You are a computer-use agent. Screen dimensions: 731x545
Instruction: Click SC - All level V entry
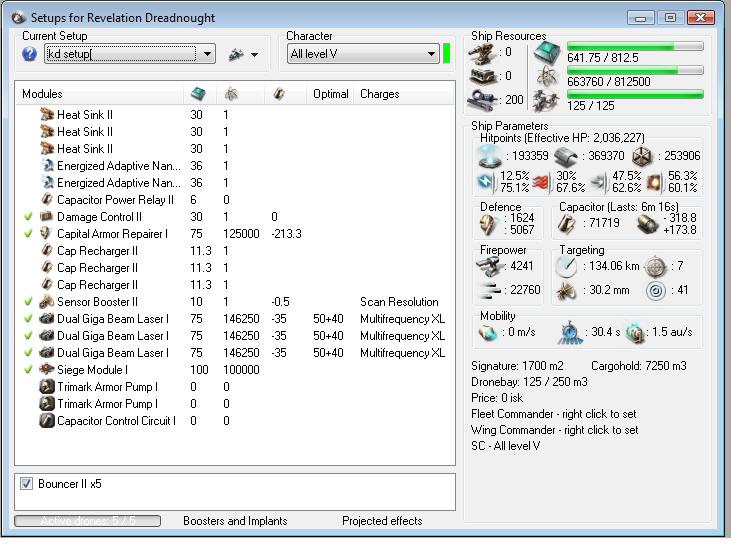click(x=505, y=446)
